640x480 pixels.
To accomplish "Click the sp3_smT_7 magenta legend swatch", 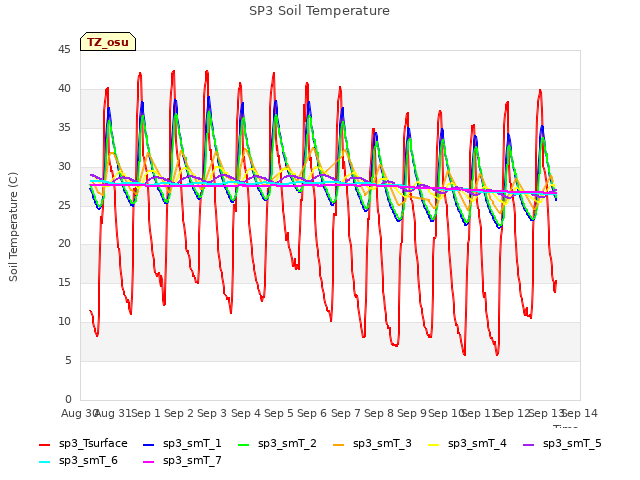I will click(x=149, y=462).
